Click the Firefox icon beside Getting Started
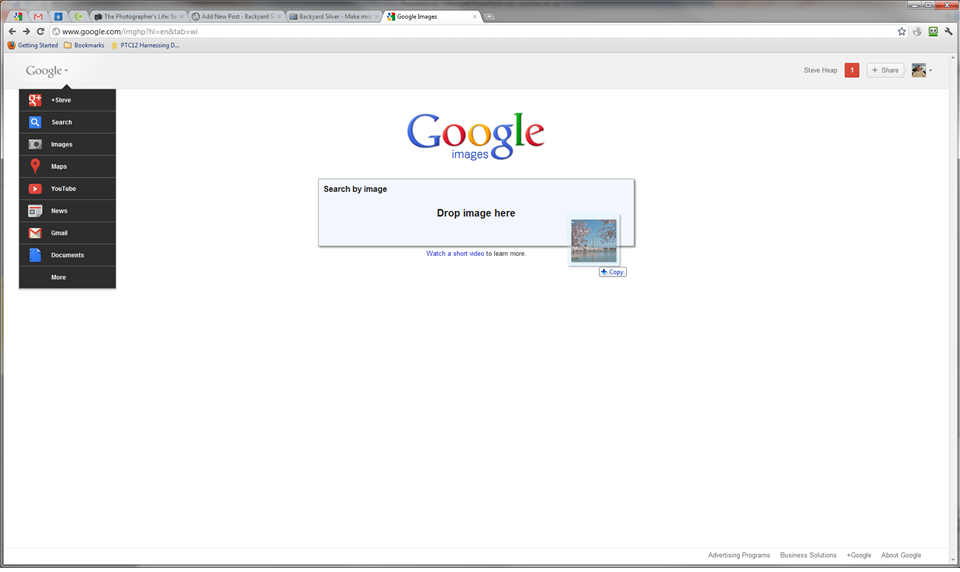The height and width of the screenshot is (572, 960). click(x=11, y=45)
